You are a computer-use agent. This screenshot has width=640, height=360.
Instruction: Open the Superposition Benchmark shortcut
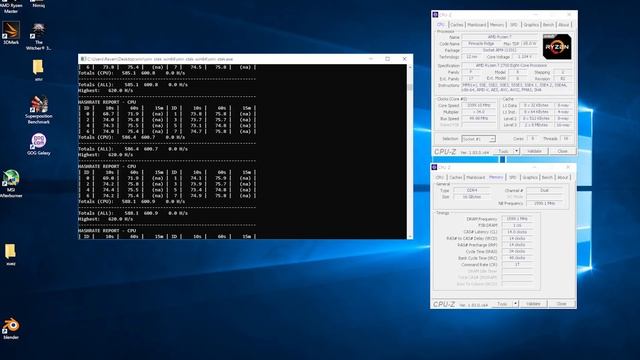coord(39,109)
